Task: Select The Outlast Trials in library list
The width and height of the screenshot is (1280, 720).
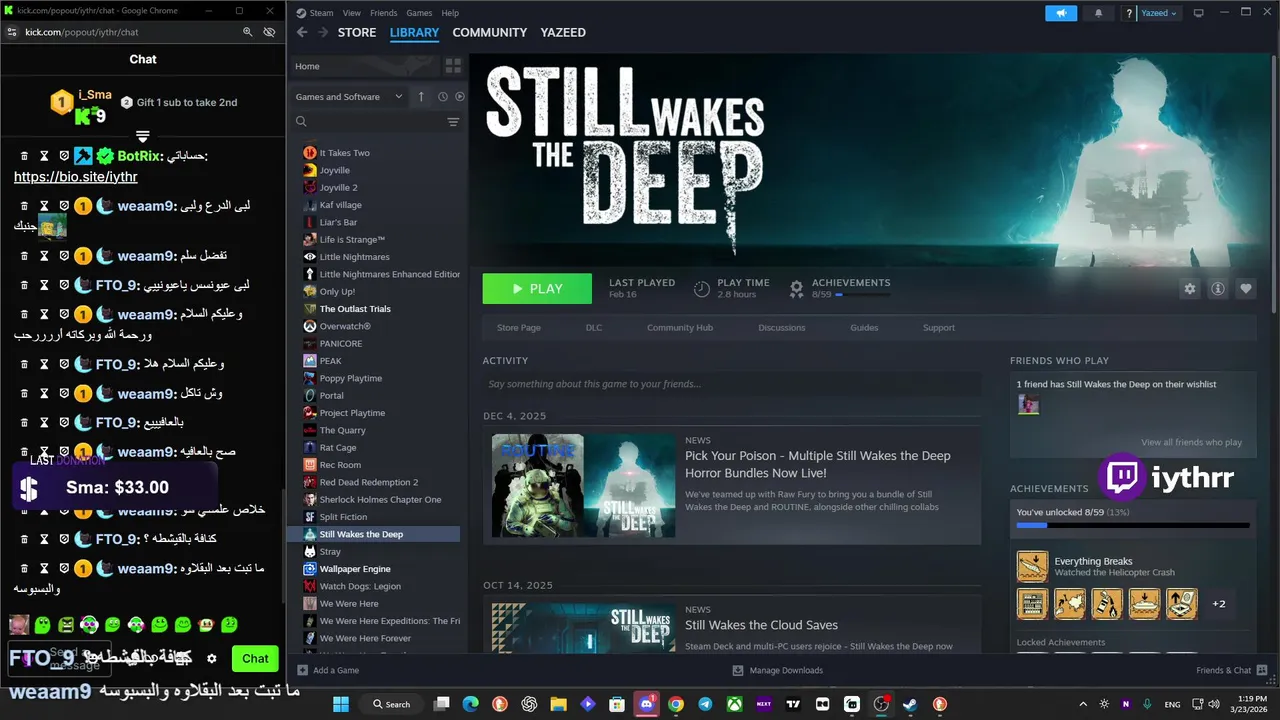Action: pyautogui.click(x=355, y=309)
